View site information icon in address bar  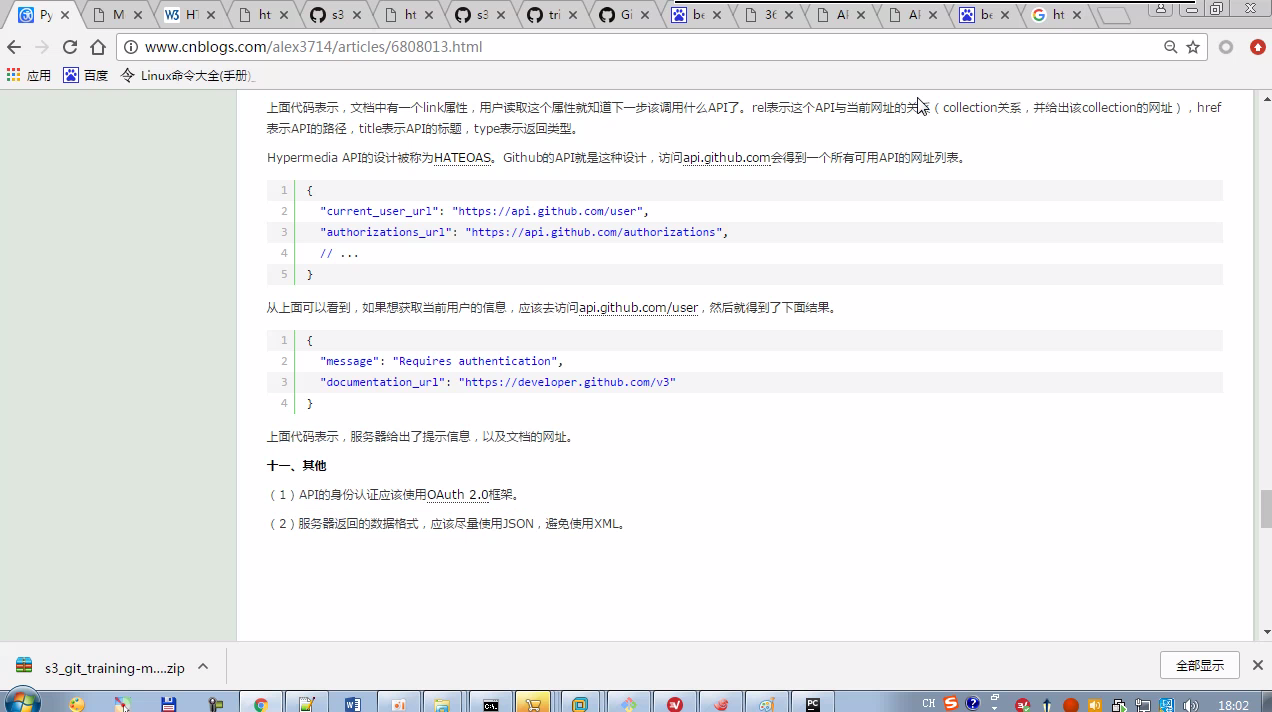tap(132, 47)
